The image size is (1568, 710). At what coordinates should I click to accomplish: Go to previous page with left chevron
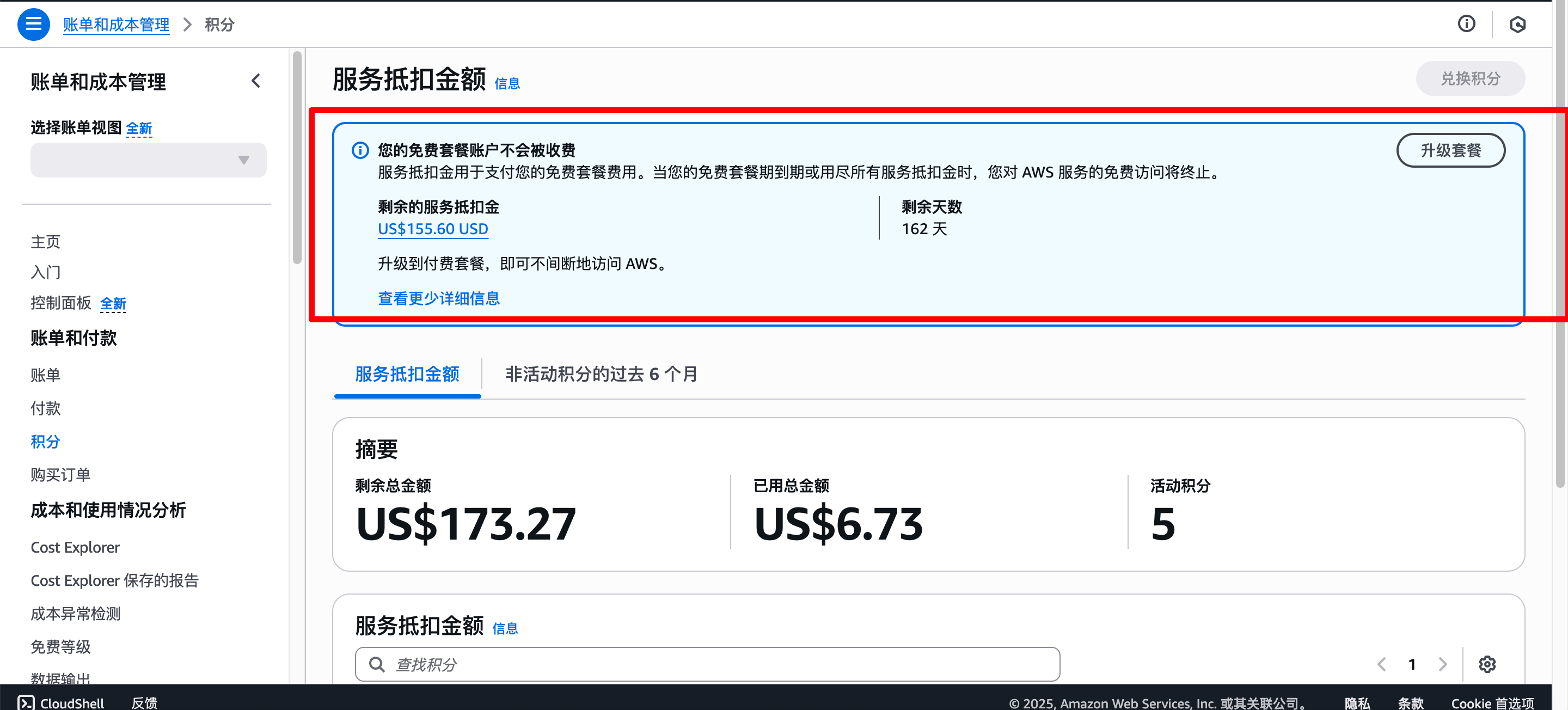1382,664
